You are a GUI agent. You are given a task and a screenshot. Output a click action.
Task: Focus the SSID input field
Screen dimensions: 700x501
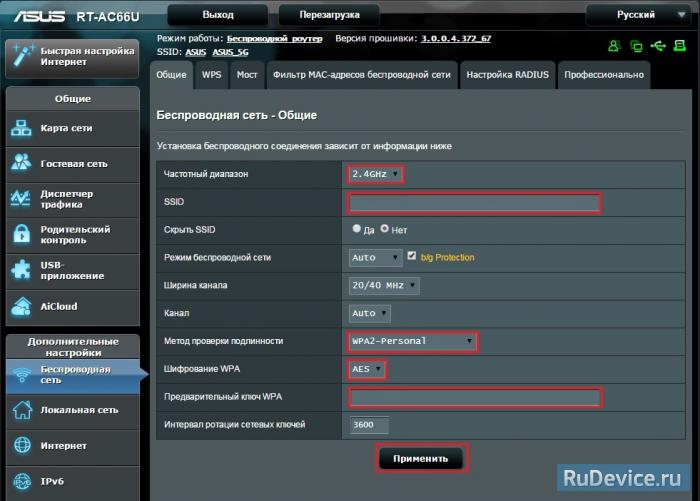(x=474, y=203)
